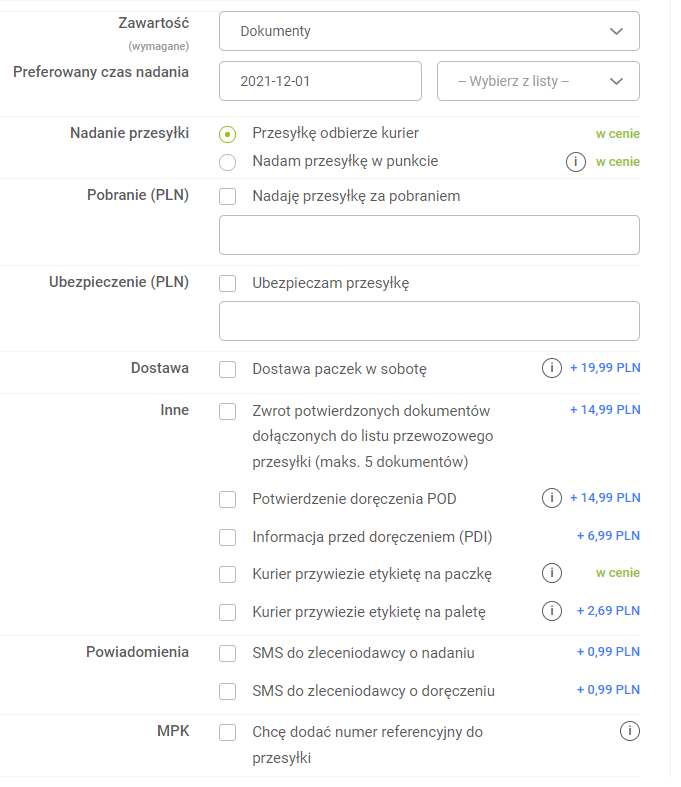Focus the insurance amount input field

coord(429,321)
